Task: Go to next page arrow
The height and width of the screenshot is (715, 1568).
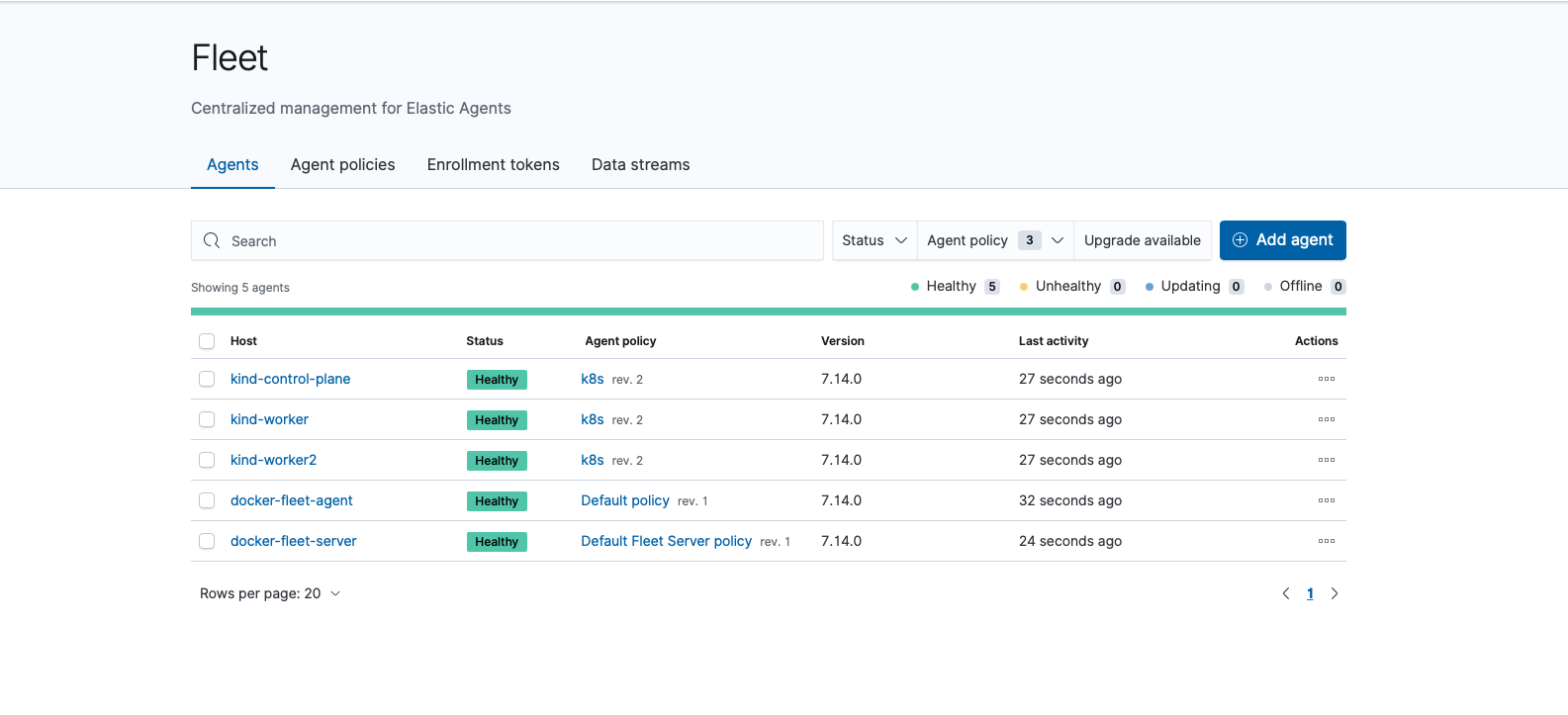Action: tap(1335, 593)
